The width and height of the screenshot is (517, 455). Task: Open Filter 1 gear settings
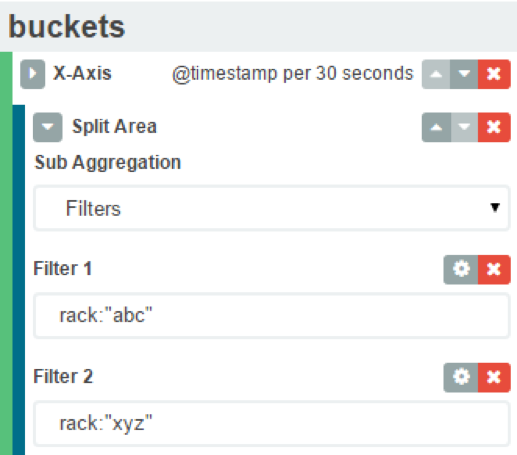pyautogui.click(x=461, y=269)
